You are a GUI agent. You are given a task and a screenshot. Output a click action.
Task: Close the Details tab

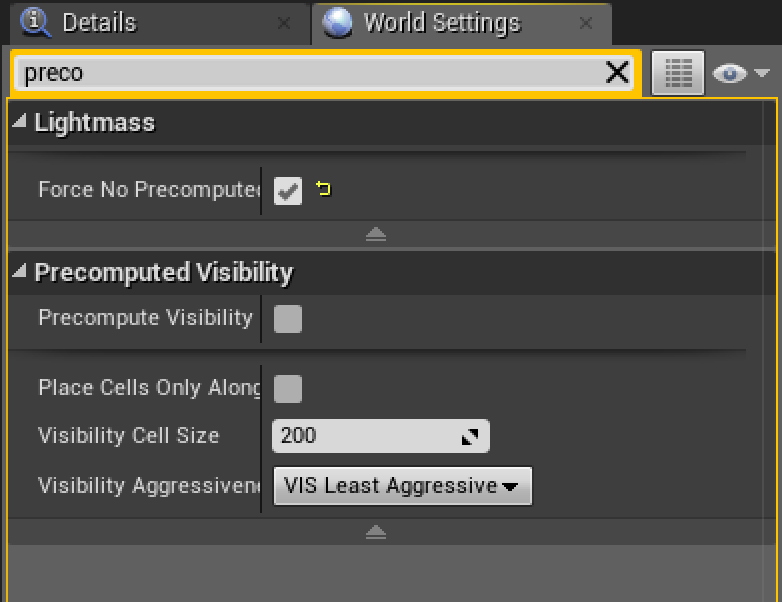tap(284, 22)
